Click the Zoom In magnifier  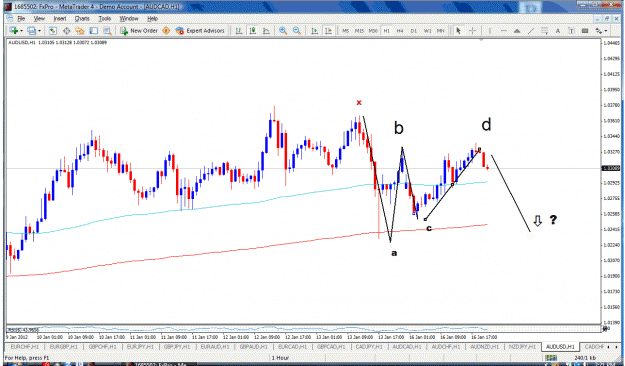283,31
